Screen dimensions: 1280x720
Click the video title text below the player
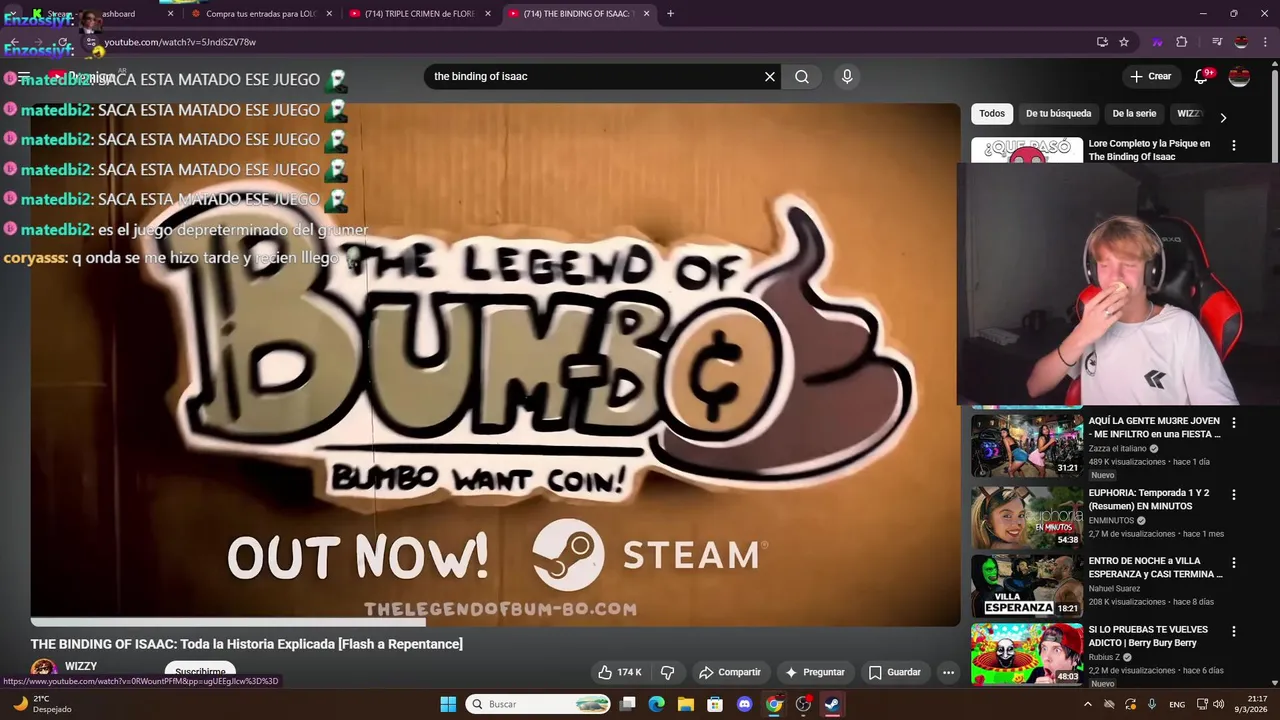tap(247, 644)
